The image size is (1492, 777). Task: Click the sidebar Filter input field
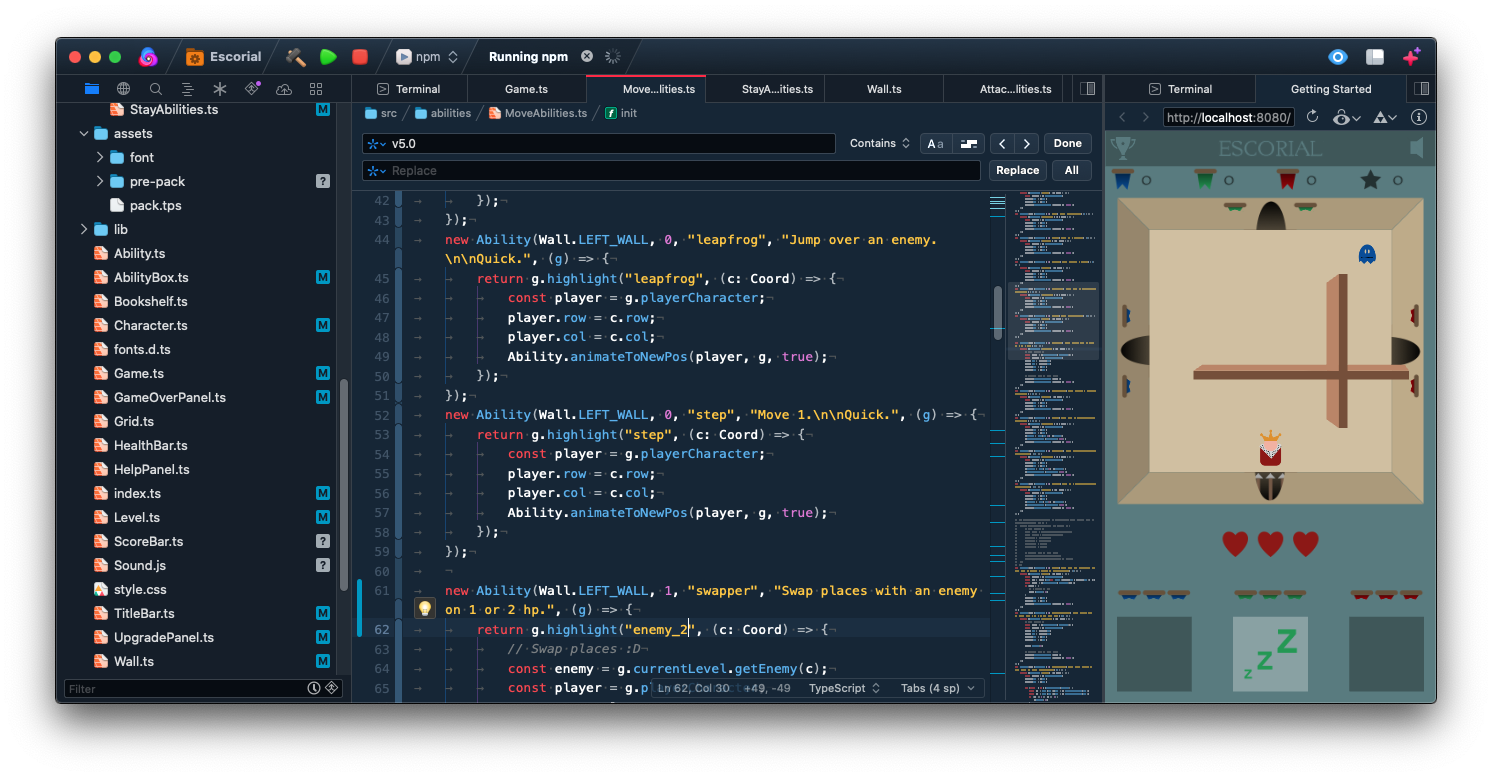185,689
